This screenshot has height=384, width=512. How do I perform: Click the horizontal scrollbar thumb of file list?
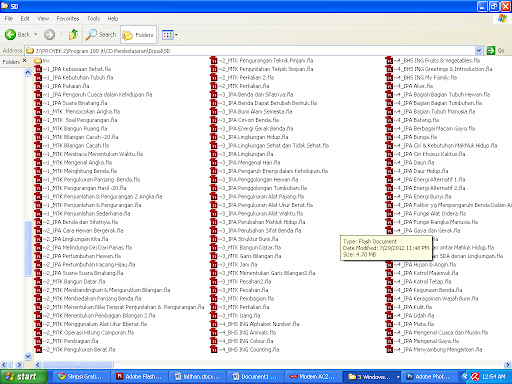coord(78,365)
